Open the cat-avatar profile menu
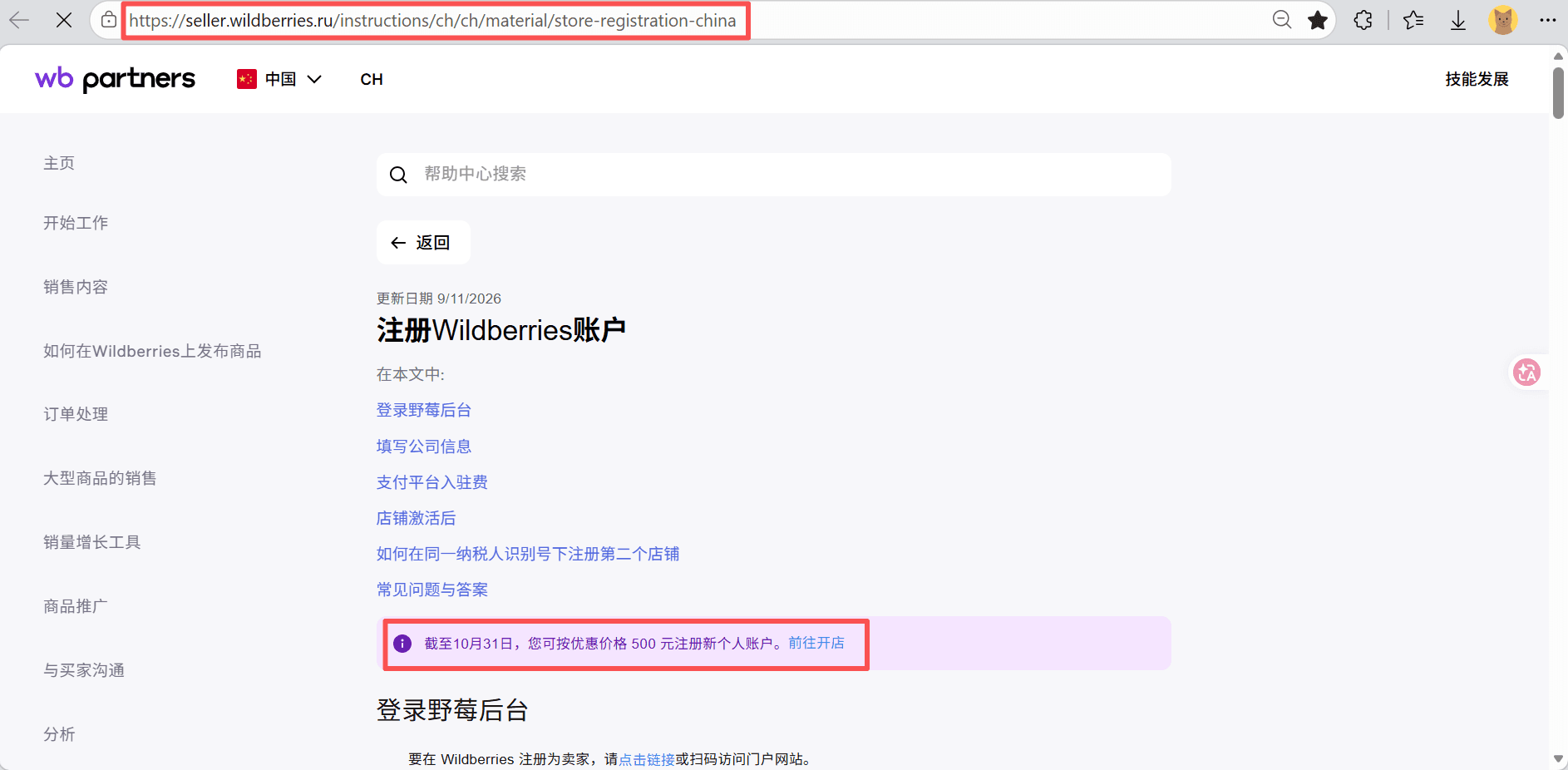 [1503, 20]
